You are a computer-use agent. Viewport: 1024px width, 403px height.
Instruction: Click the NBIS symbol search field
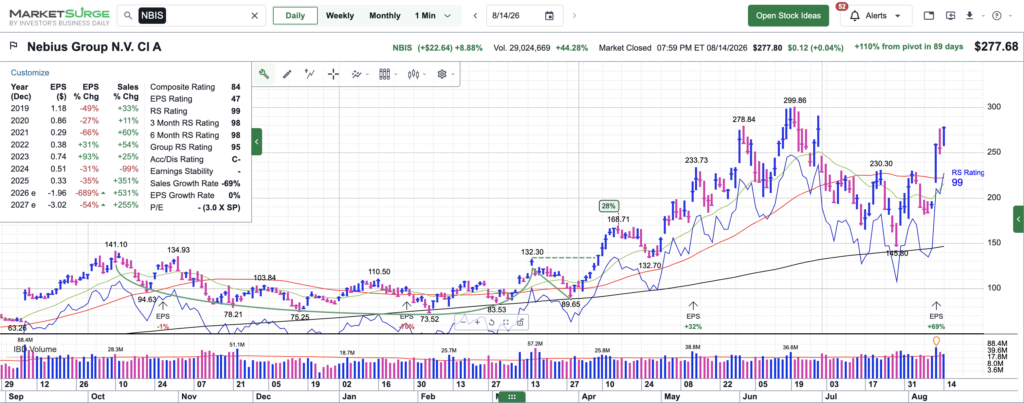pyautogui.click(x=191, y=16)
